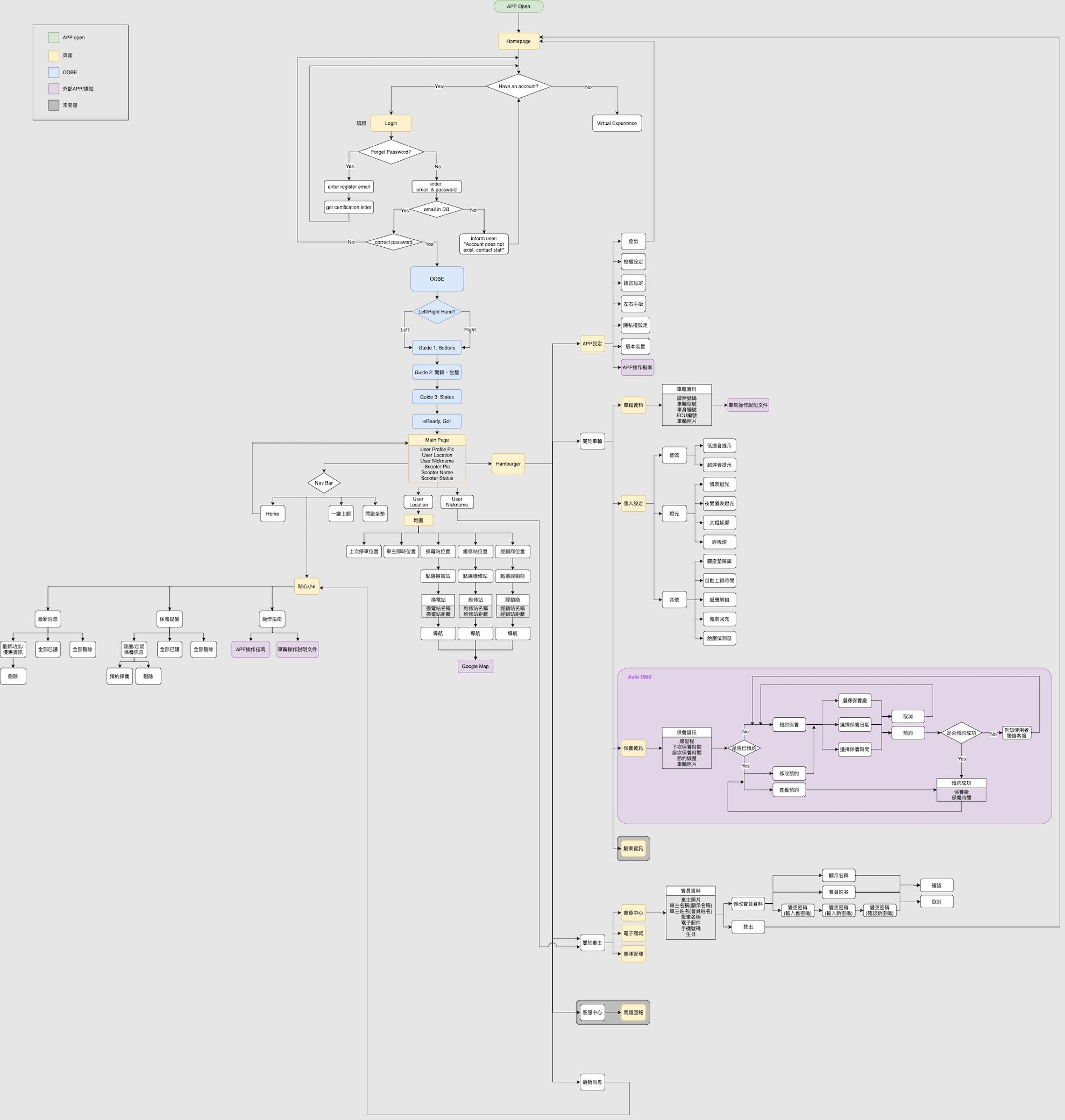Select the Guide 1: Buttons node
Viewport: 1065px width, 1120px height.
click(437, 348)
